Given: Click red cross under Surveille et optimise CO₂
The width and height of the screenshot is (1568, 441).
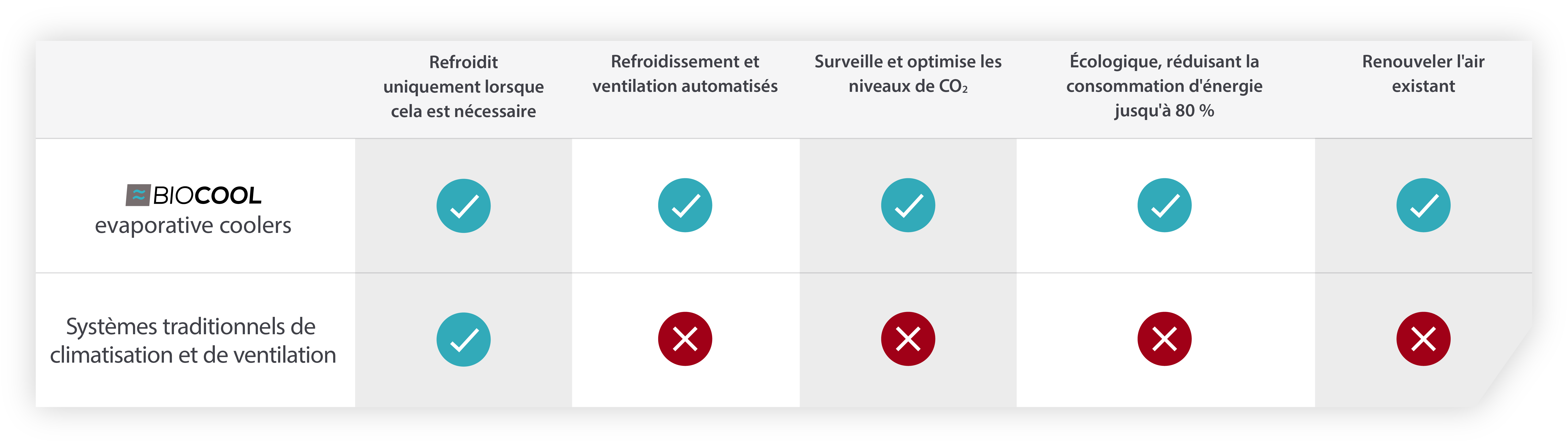Looking at the screenshot, I should [908, 339].
